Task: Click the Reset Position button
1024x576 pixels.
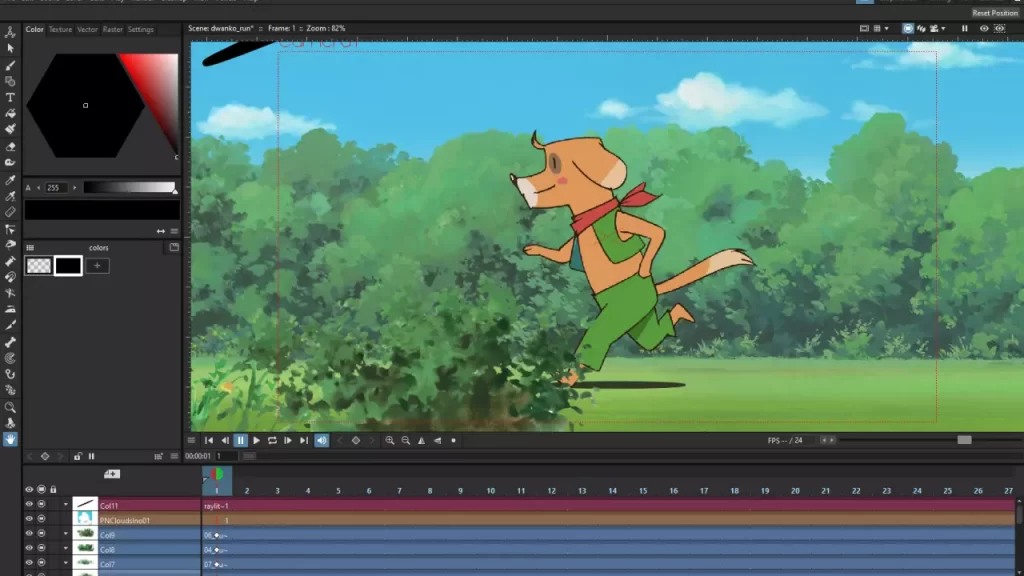Action: point(995,13)
